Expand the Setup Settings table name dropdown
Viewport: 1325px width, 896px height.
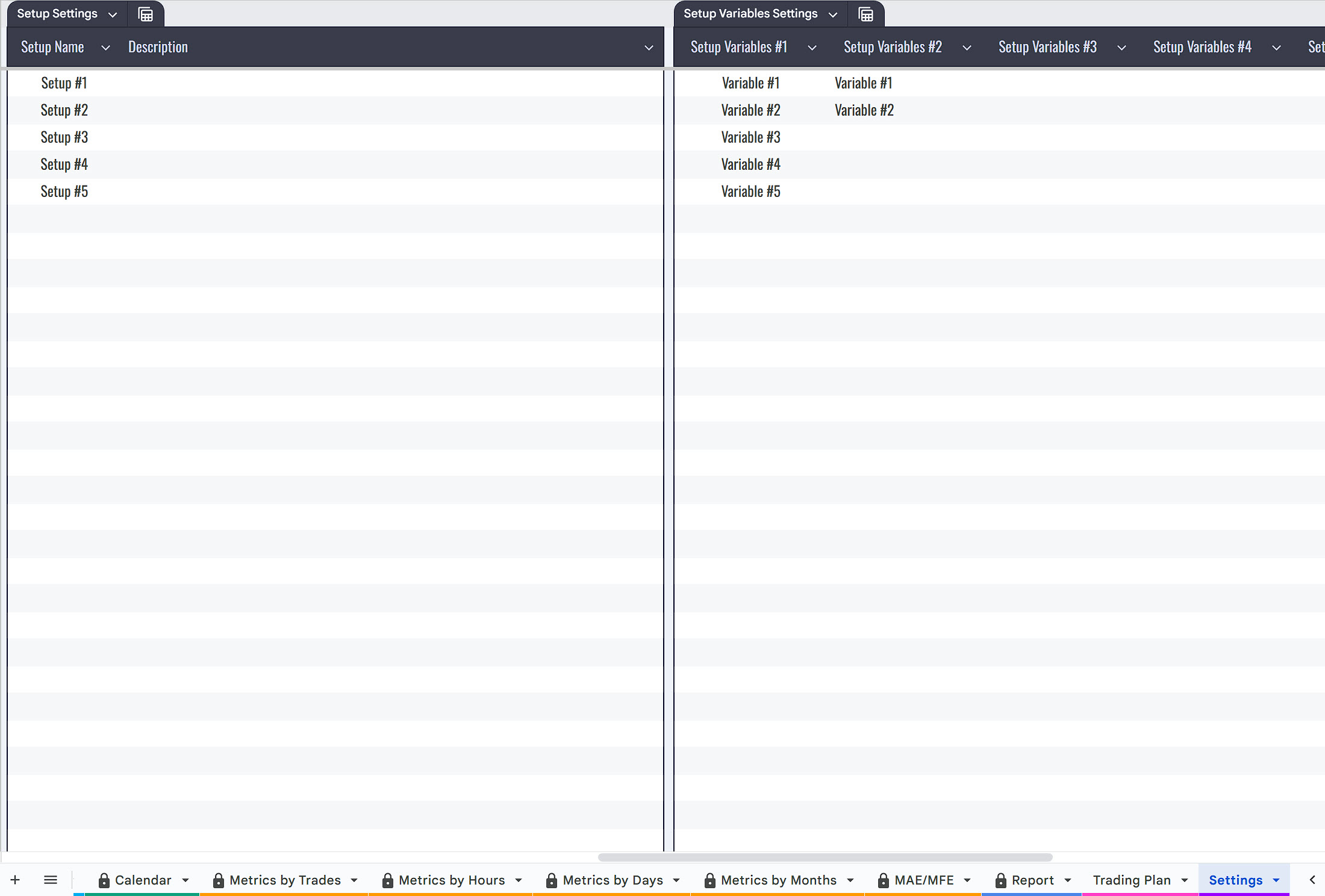tap(113, 14)
